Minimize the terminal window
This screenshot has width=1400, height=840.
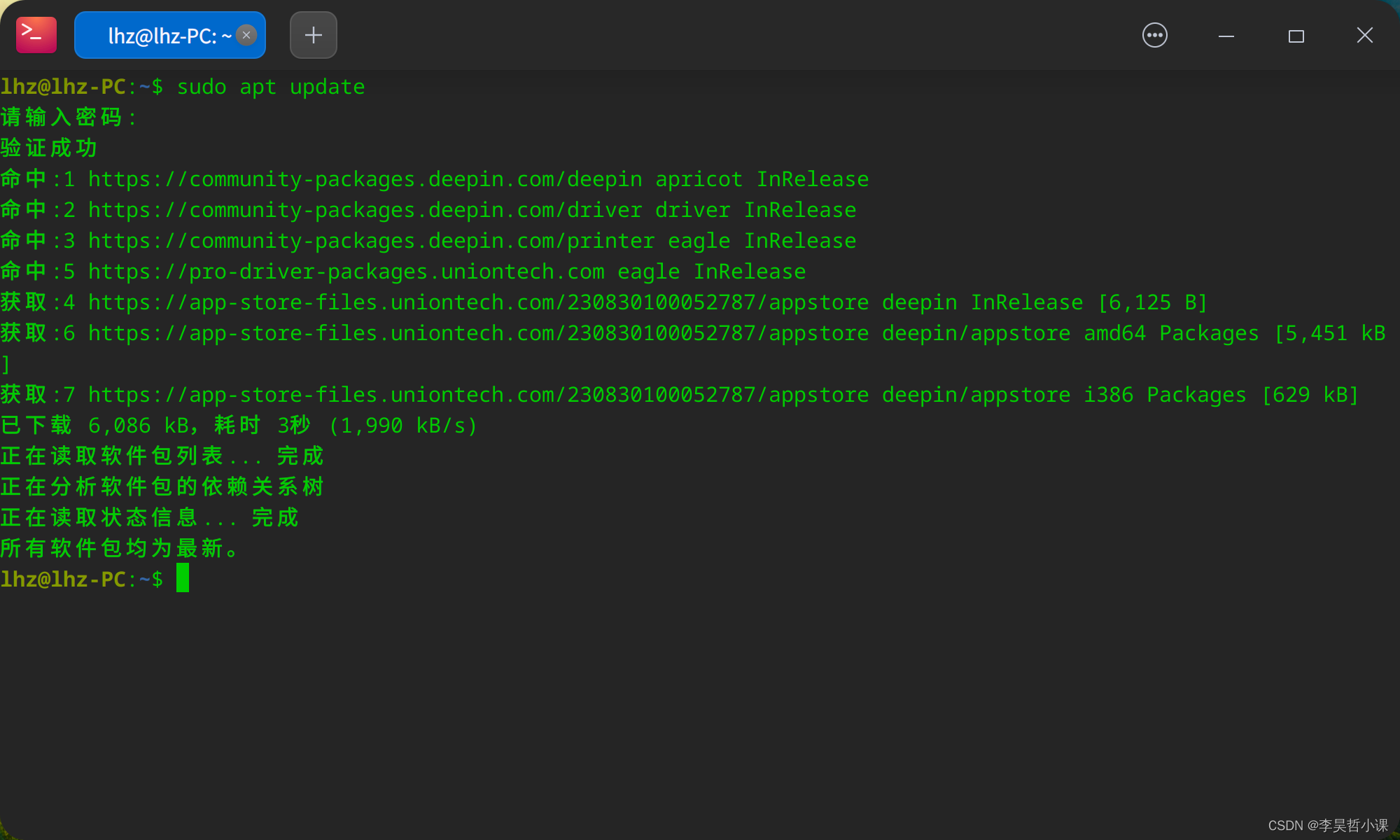point(1226,36)
